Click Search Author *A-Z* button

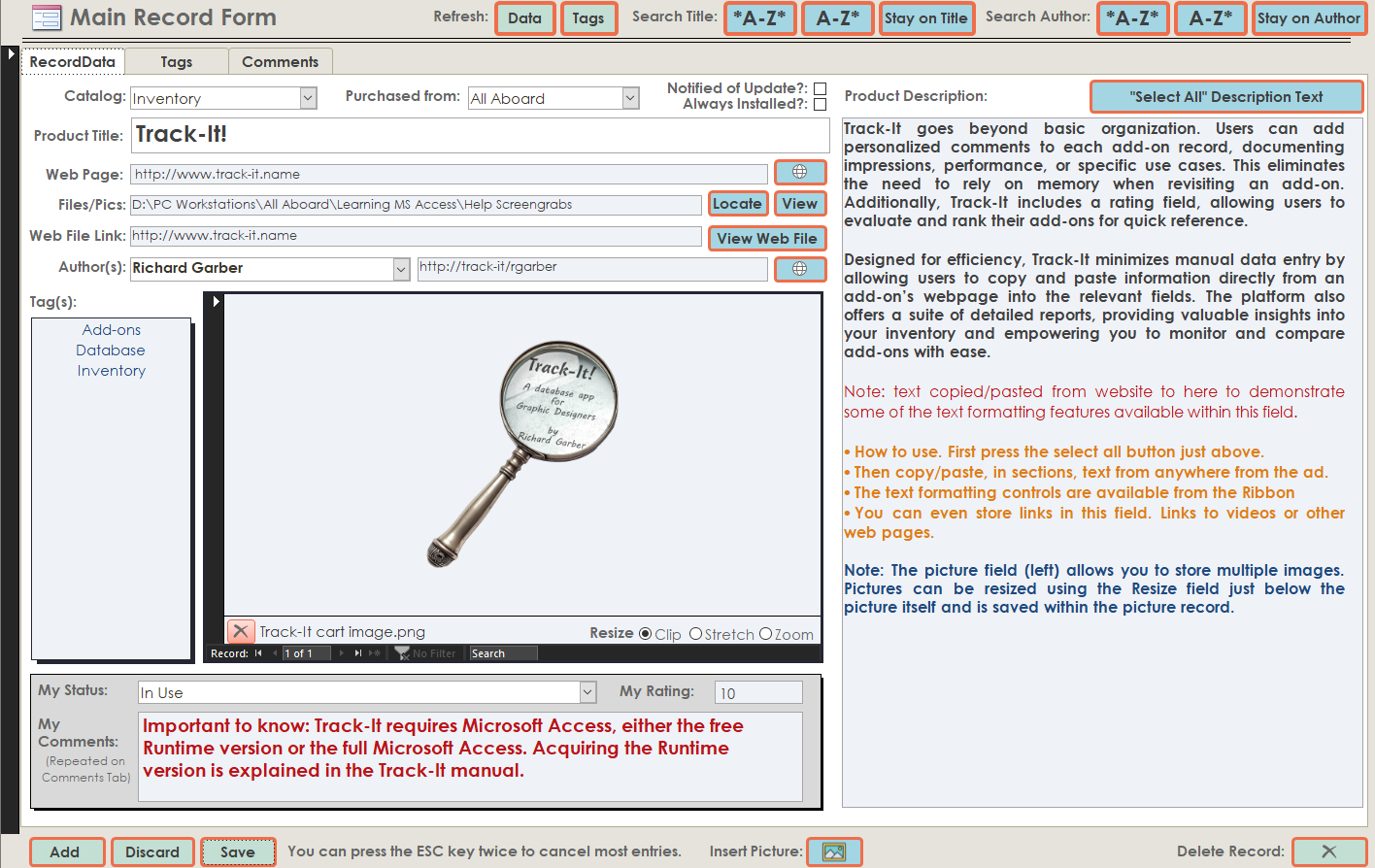pyautogui.click(x=1133, y=17)
